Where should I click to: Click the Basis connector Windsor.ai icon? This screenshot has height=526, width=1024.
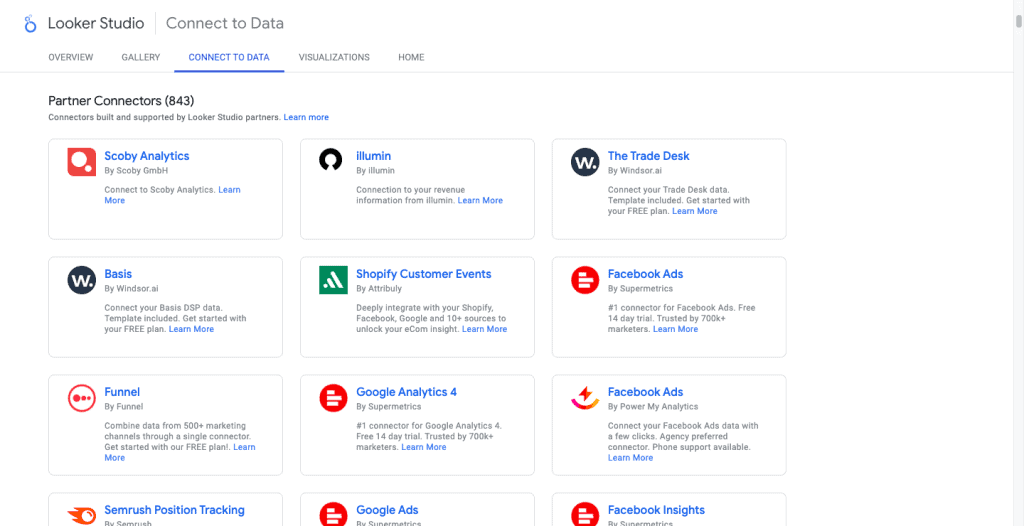pos(82,280)
